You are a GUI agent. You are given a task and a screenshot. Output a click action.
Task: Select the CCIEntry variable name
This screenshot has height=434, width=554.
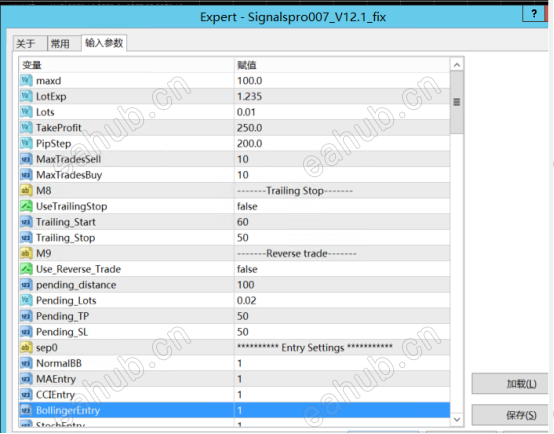point(55,394)
